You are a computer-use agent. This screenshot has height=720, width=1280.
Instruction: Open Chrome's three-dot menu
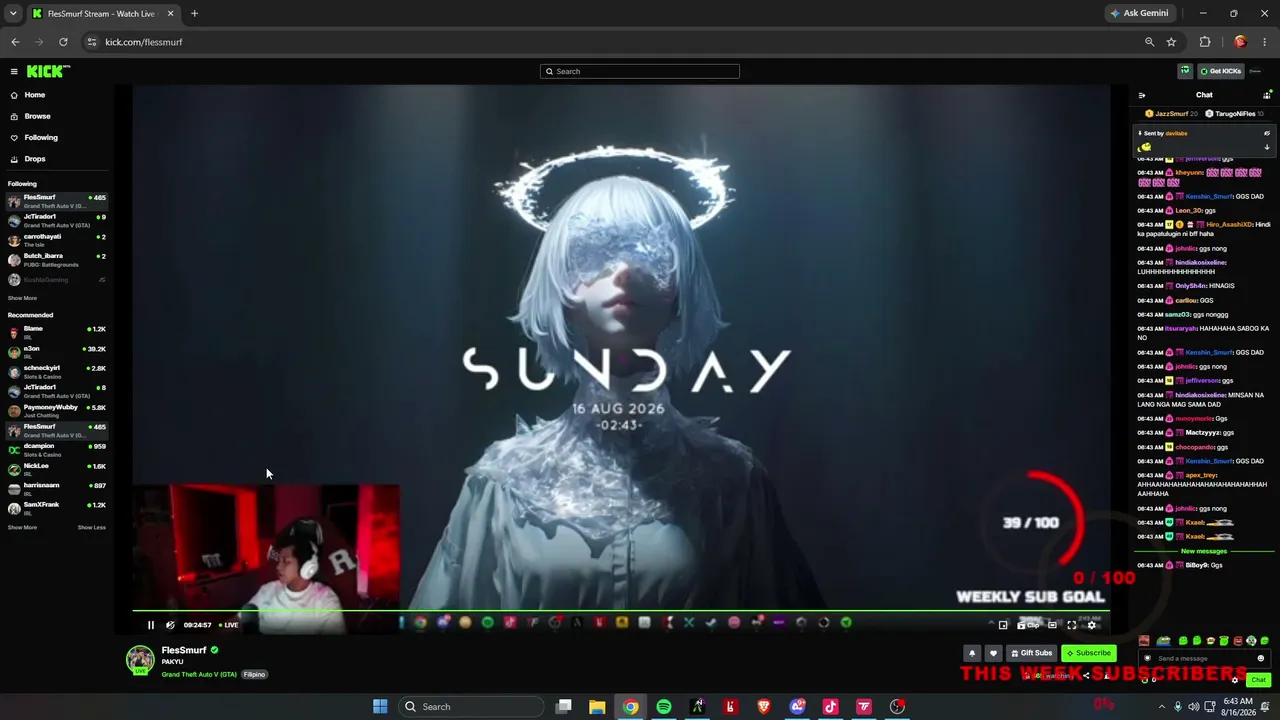[x=1265, y=42]
